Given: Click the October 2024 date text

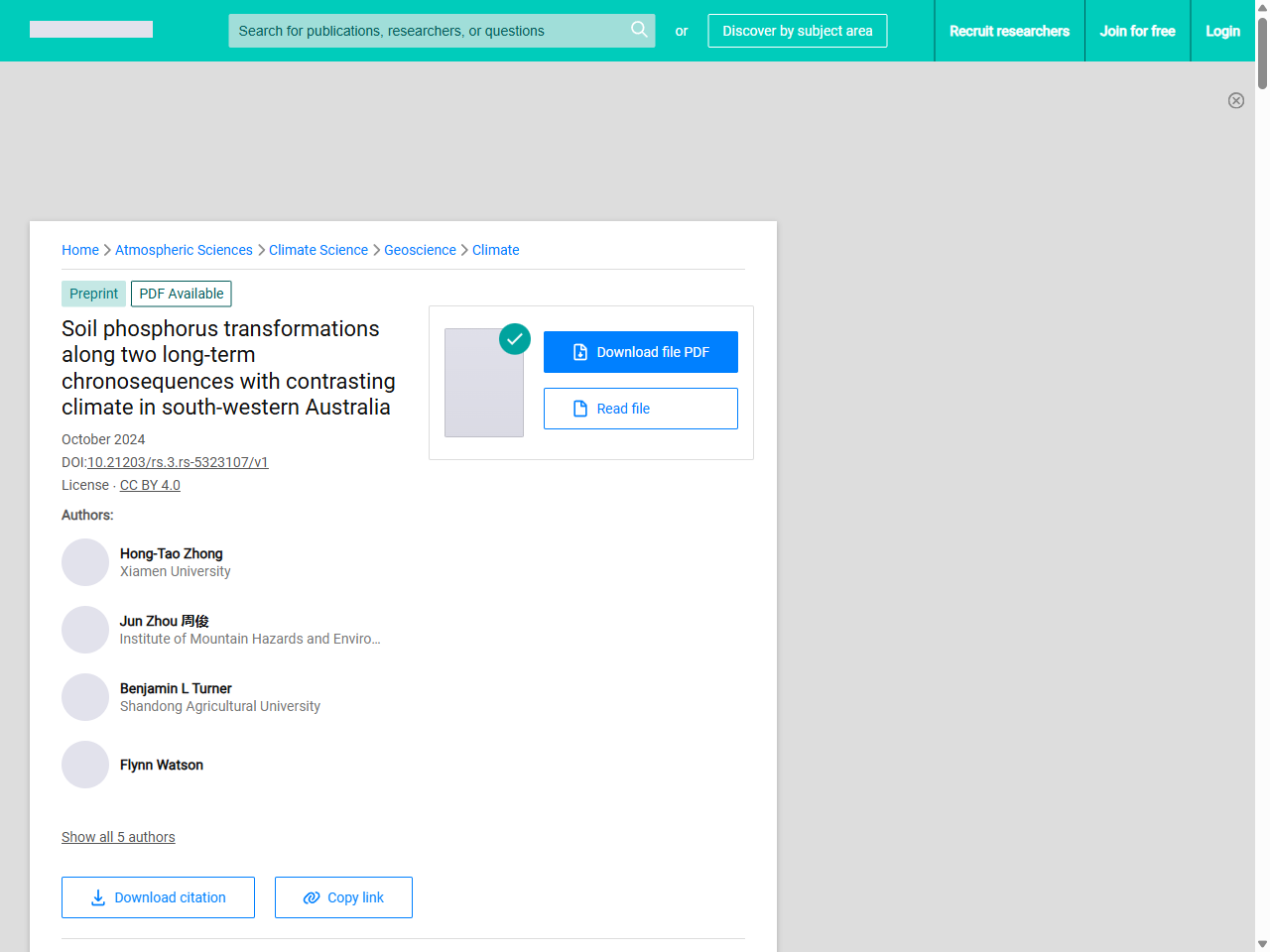Looking at the screenshot, I should [103, 439].
